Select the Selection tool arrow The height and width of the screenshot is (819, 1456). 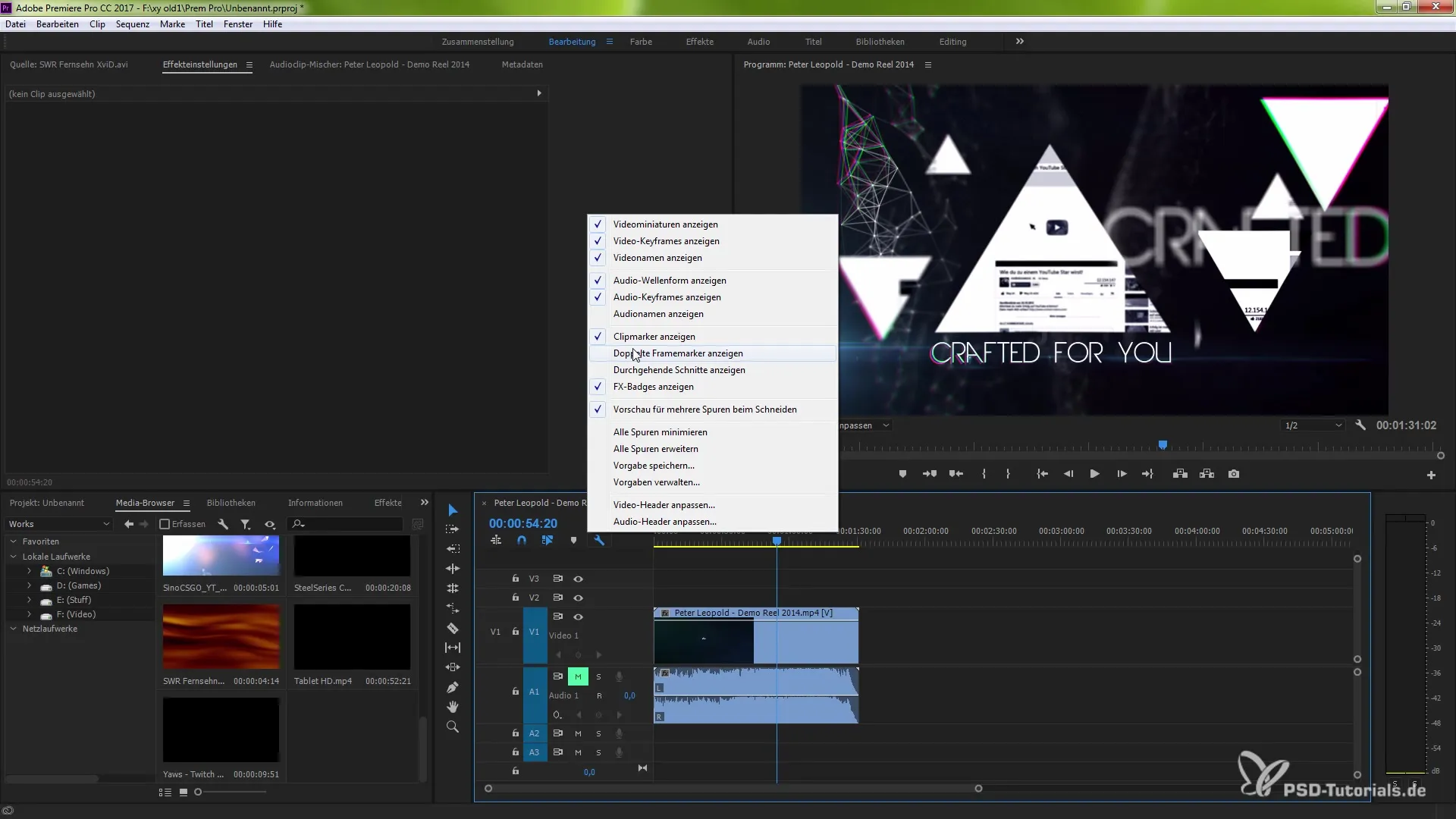tap(453, 510)
